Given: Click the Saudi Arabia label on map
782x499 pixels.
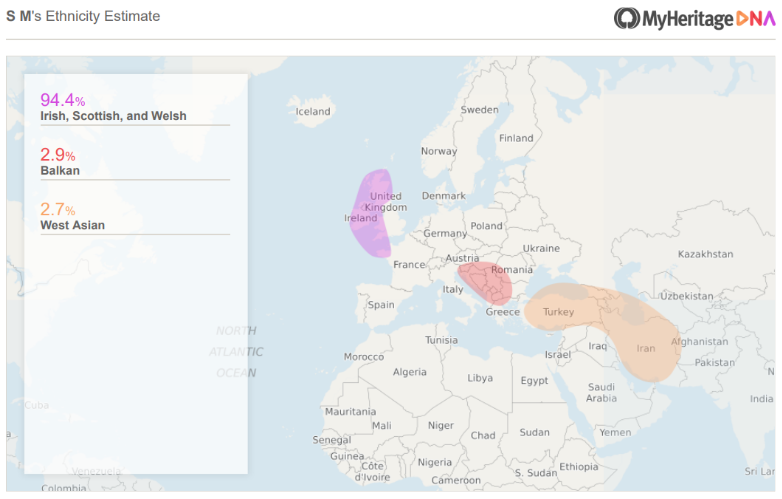Looking at the screenshot, I should [601, 392].
